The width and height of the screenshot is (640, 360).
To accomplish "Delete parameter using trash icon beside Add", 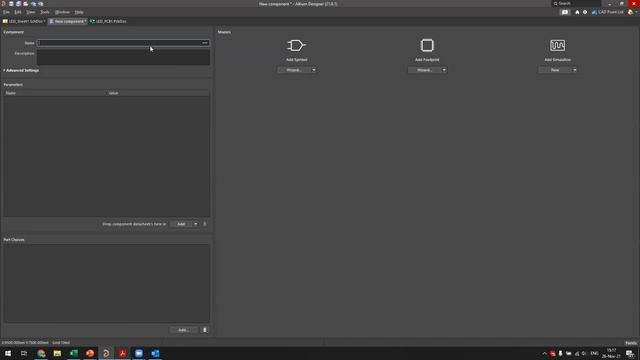I will point(205,224).
